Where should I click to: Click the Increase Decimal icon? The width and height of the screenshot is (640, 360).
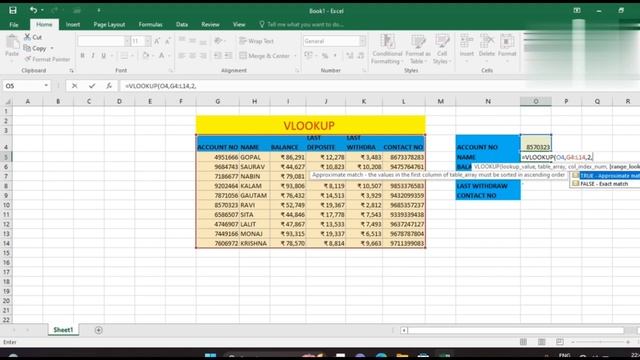coord(350,56)
